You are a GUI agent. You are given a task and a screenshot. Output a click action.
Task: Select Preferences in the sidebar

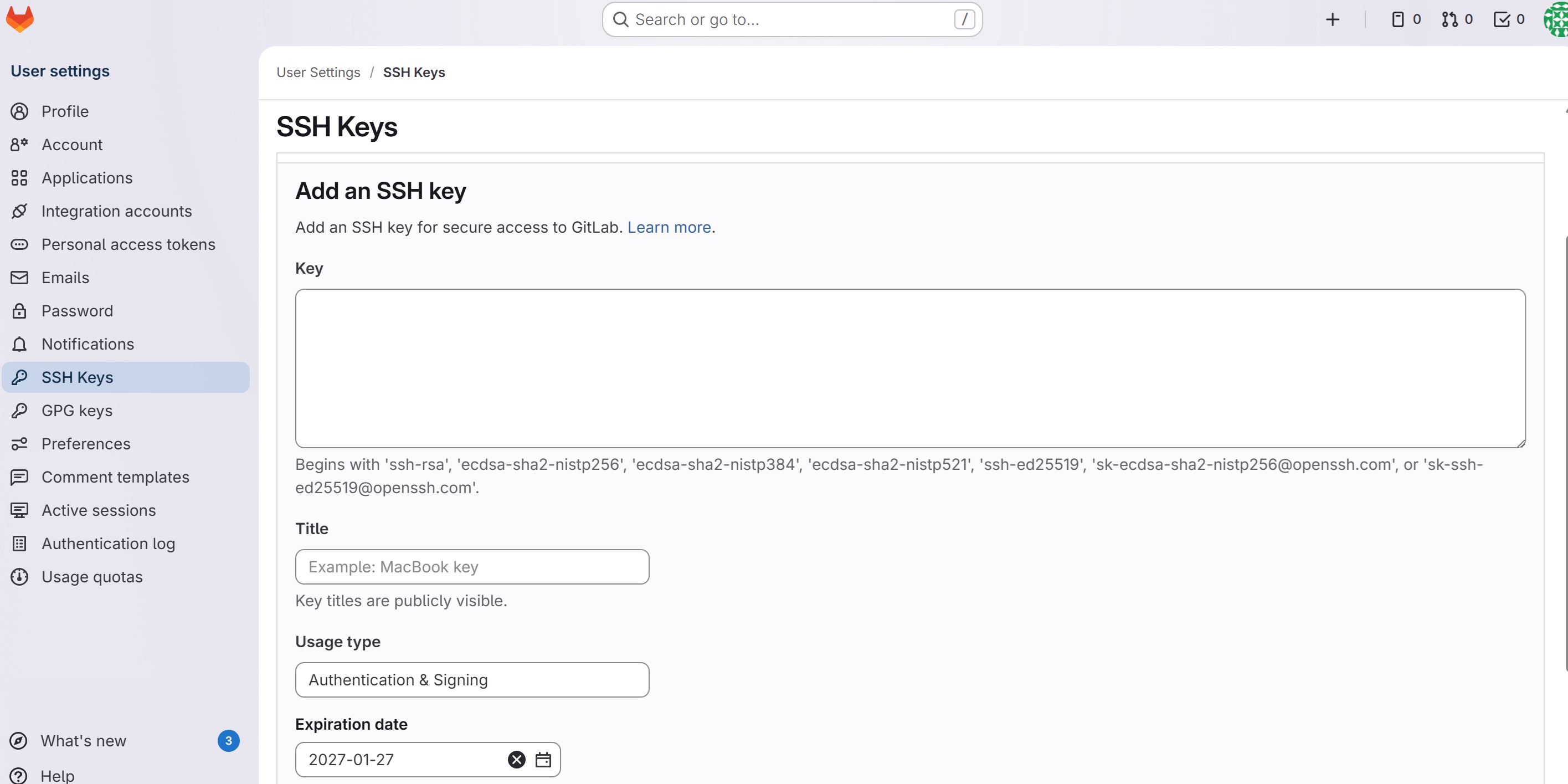(85, 444)
